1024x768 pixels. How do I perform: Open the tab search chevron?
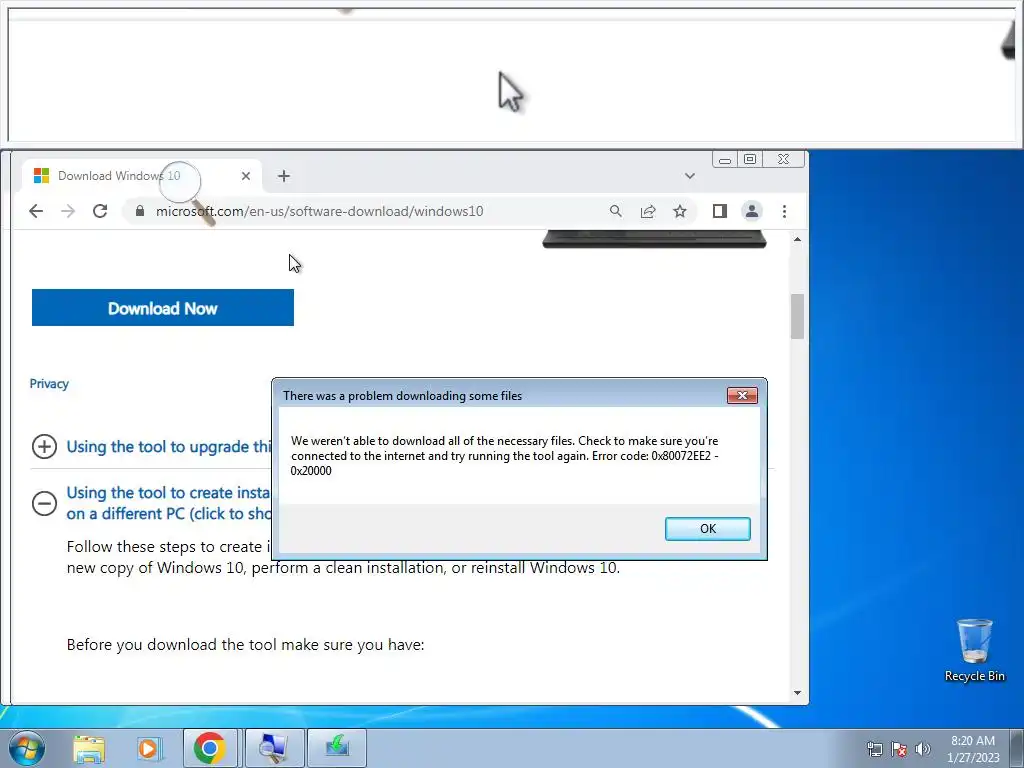click(x=690, y=176)
